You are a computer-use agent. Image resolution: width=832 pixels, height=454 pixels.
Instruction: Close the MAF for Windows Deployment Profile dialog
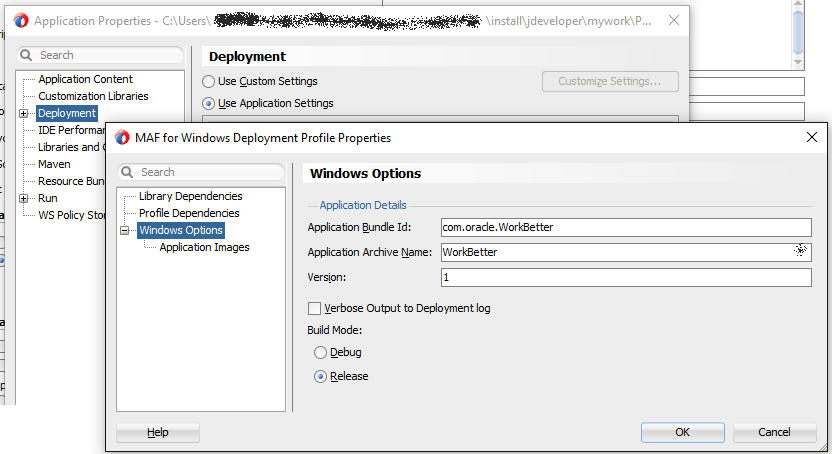[x=812, y=137]
